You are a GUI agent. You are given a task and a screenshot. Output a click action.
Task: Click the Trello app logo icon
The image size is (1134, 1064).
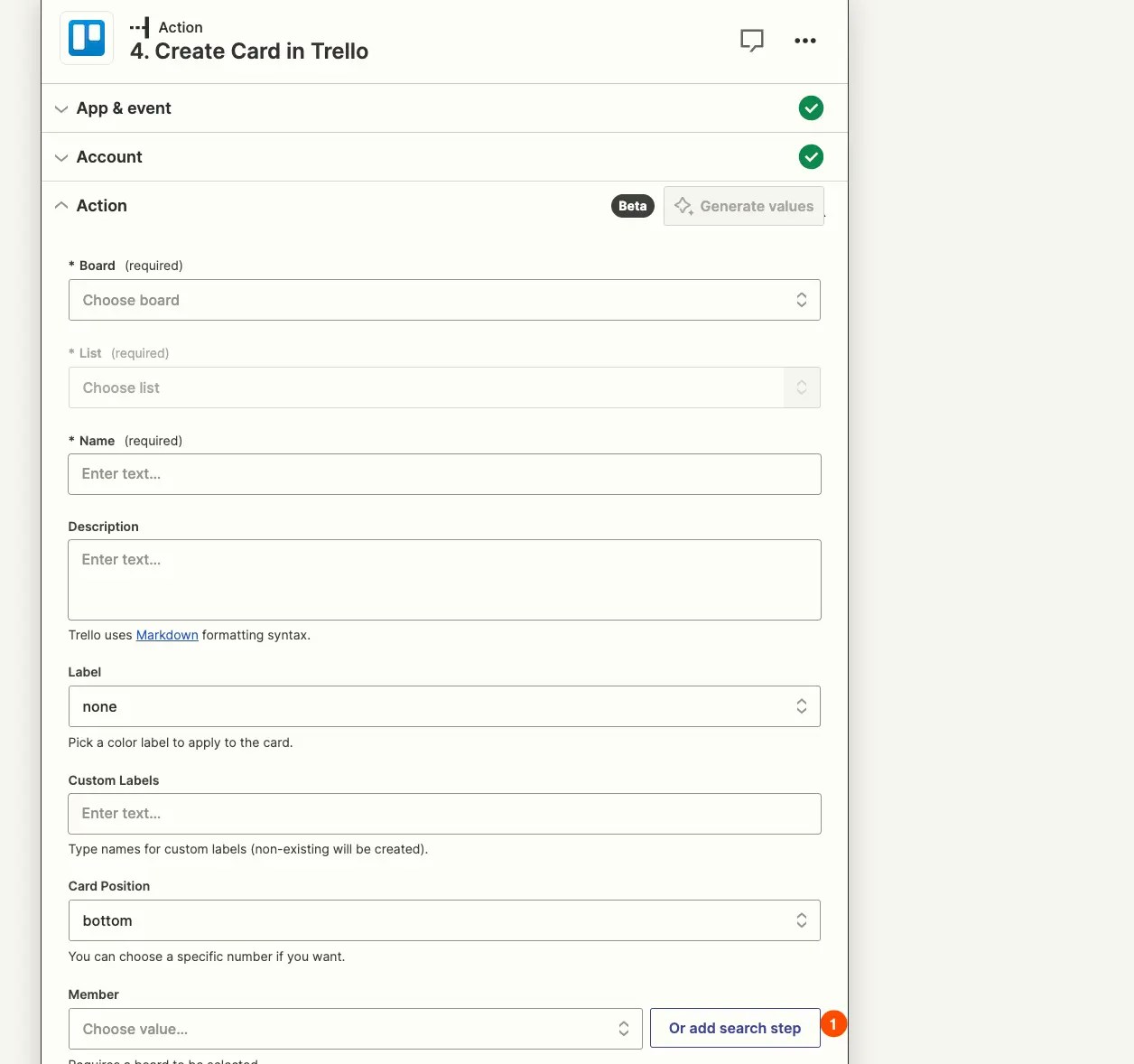[x=87, y=38]
